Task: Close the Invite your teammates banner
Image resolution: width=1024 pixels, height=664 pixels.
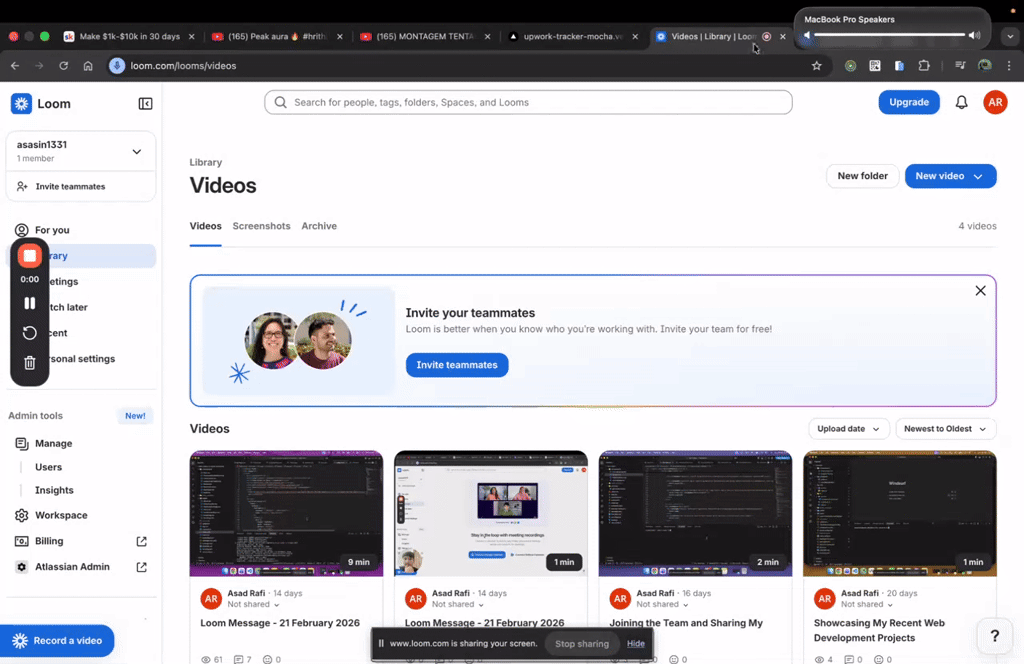Action: [980, 291]
